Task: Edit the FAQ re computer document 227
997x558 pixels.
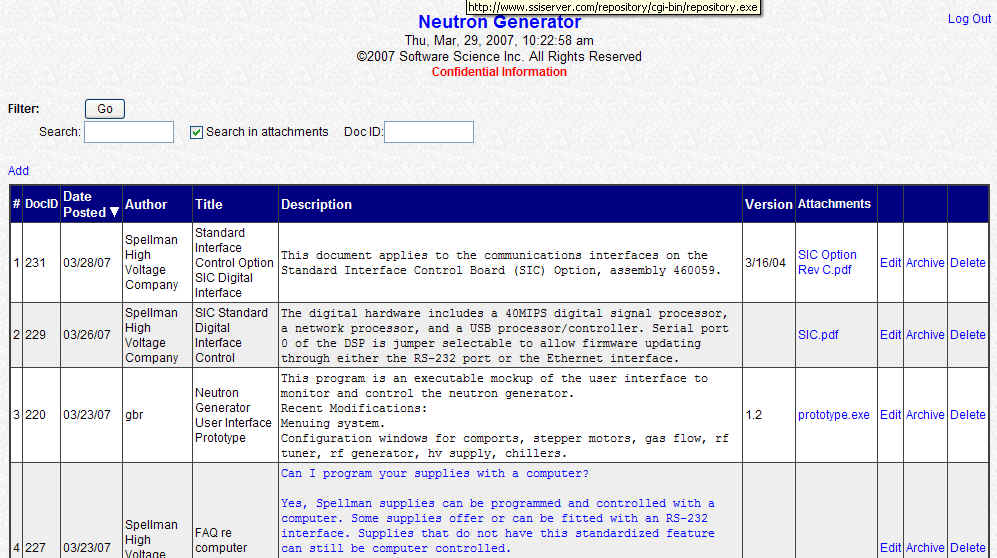Action: pos(890,547)
